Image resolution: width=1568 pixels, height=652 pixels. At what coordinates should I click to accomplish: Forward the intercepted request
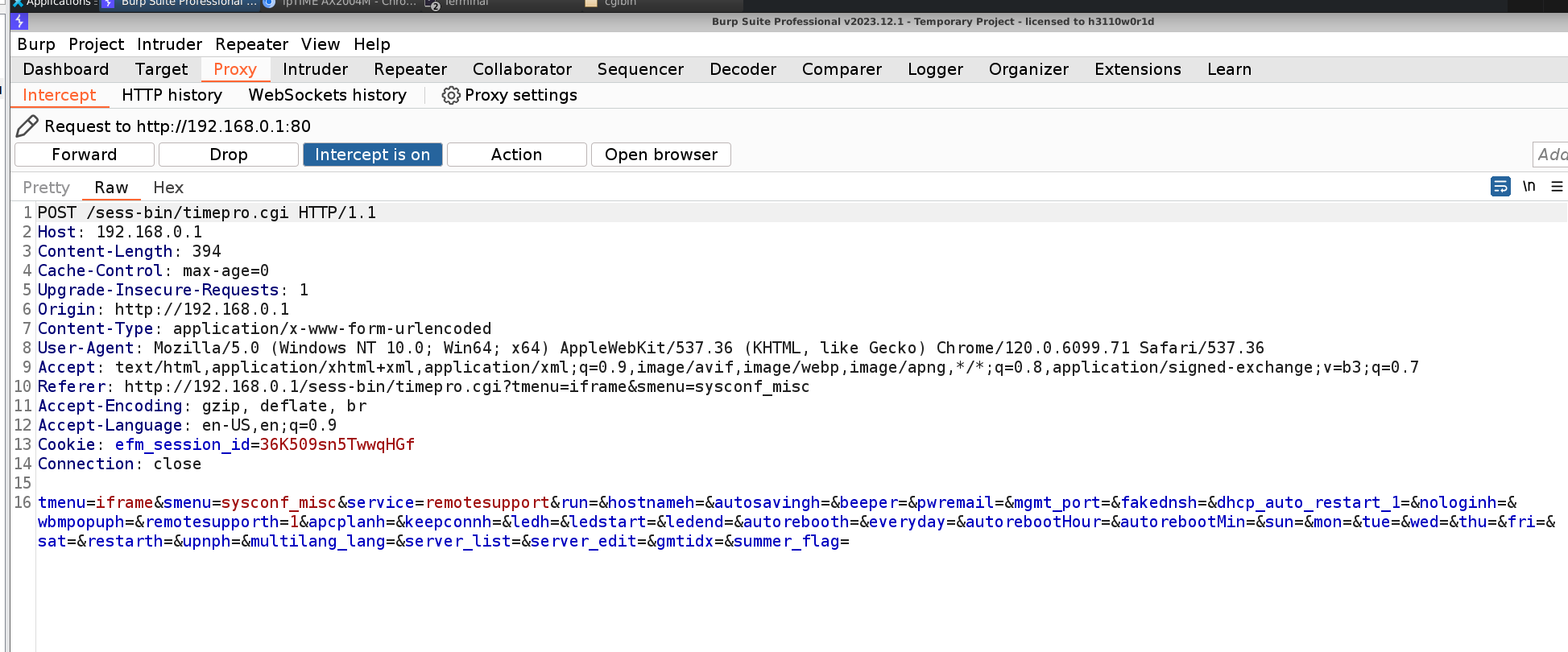[x=85, y=155]
